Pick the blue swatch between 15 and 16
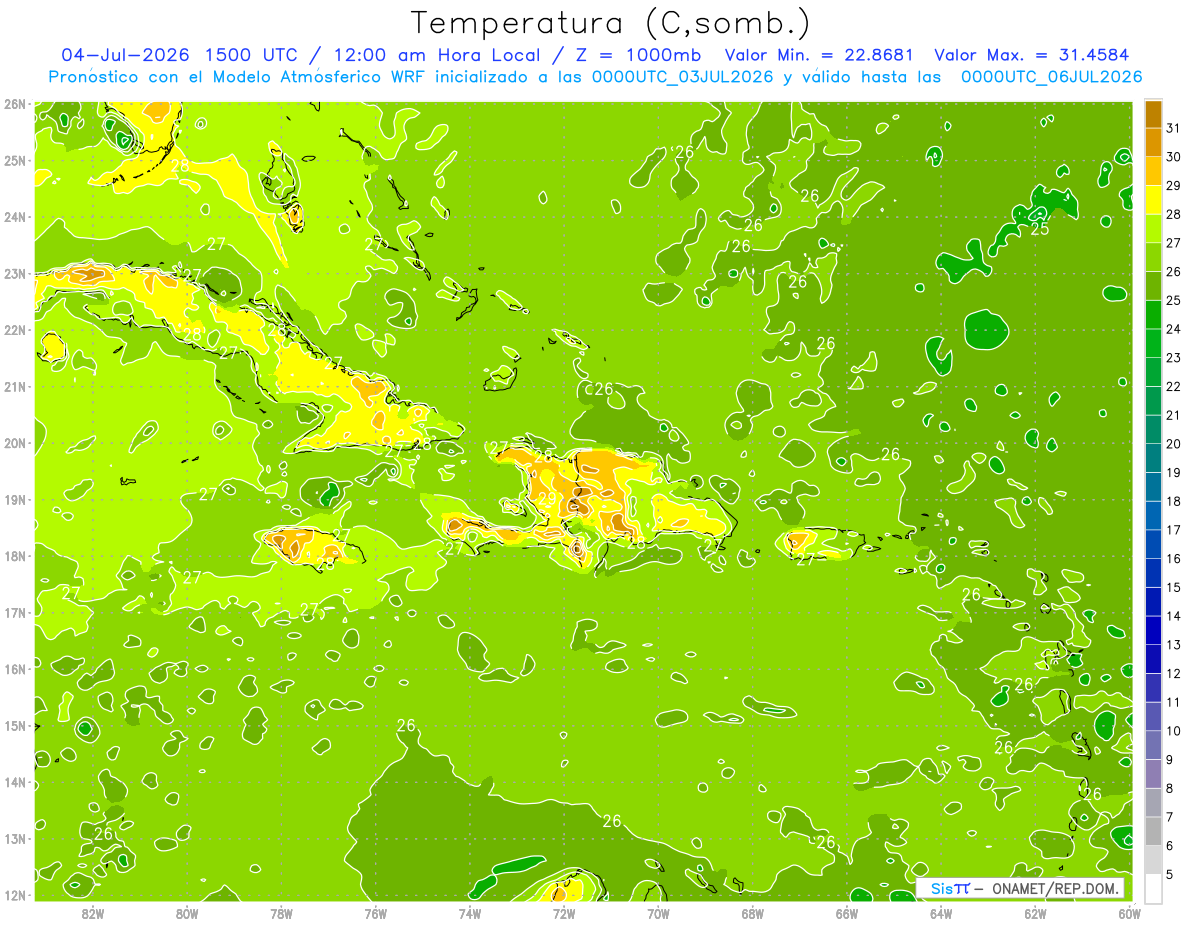The height and width of the screenshot is (927, 1200). coord(1153,573)
